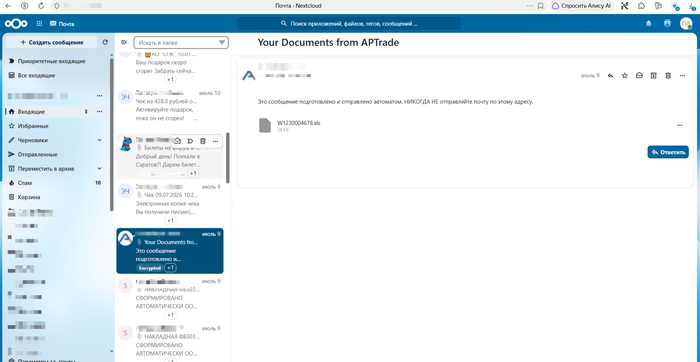This screenshot has width=700, height=362.
Task: Toggle the message list options icon
Action: click(124, 42)
